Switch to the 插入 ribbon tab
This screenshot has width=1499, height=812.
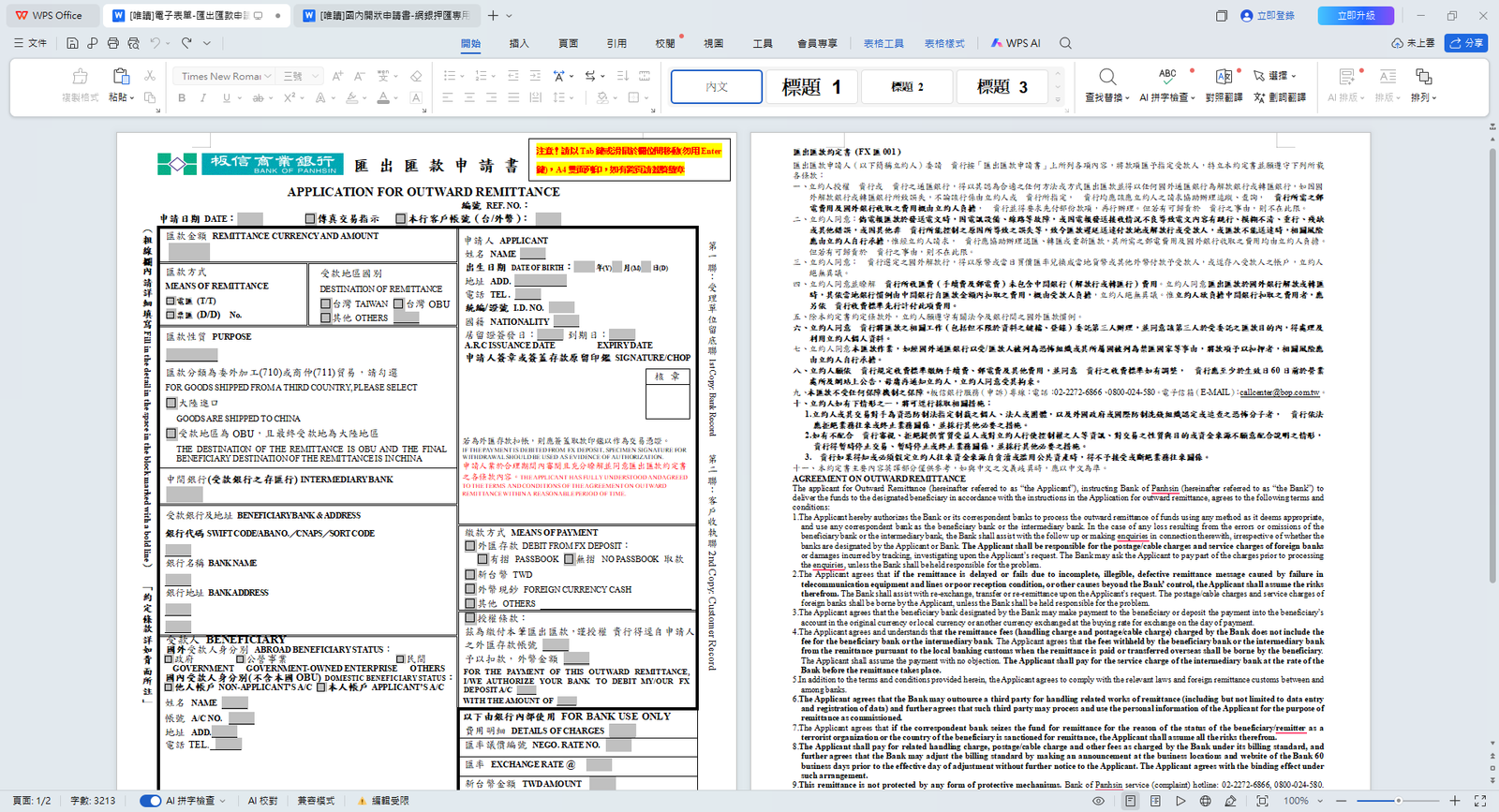click(x=519, y=43)
